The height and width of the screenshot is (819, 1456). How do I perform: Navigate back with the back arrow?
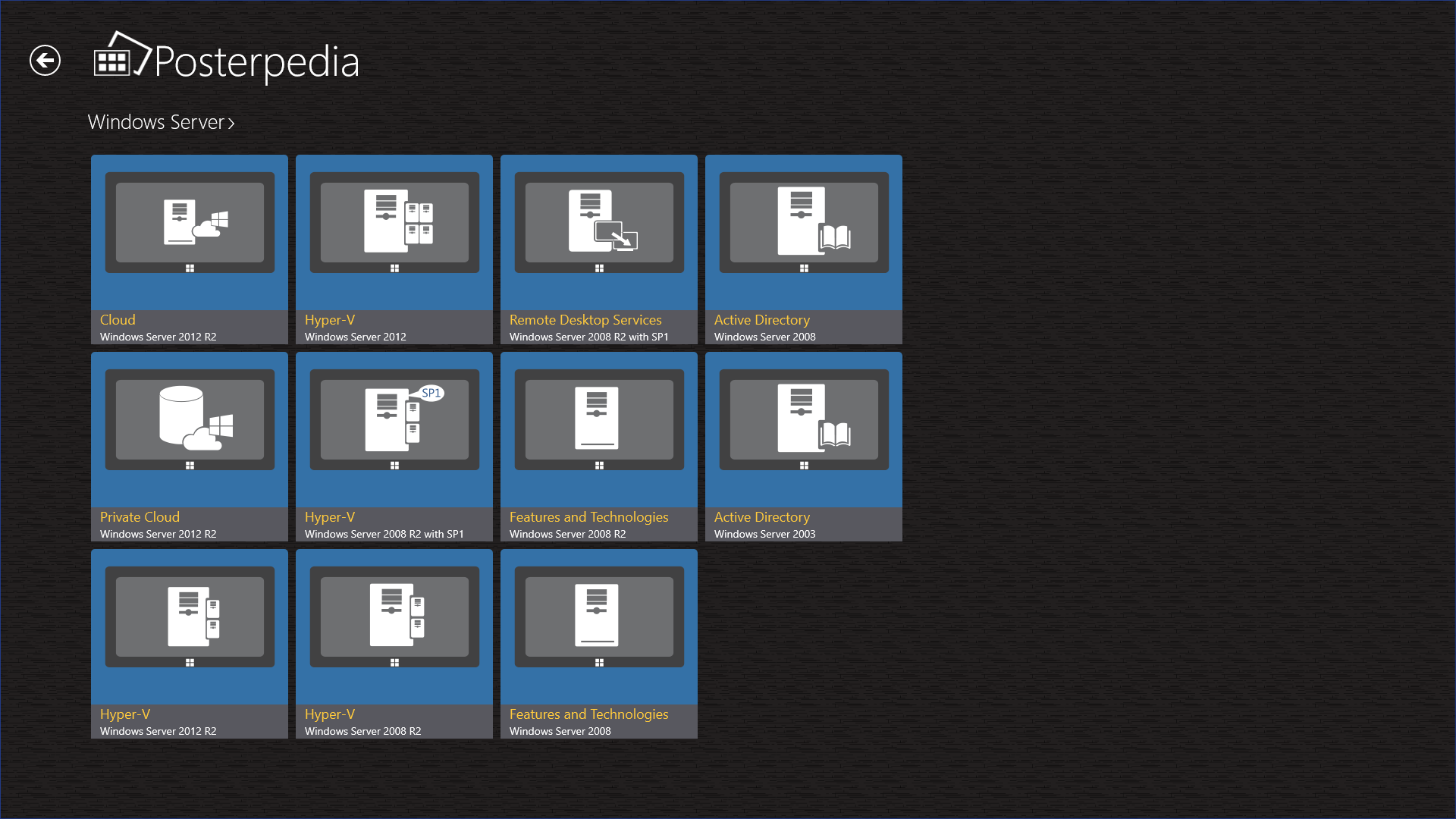click(45, 60)
